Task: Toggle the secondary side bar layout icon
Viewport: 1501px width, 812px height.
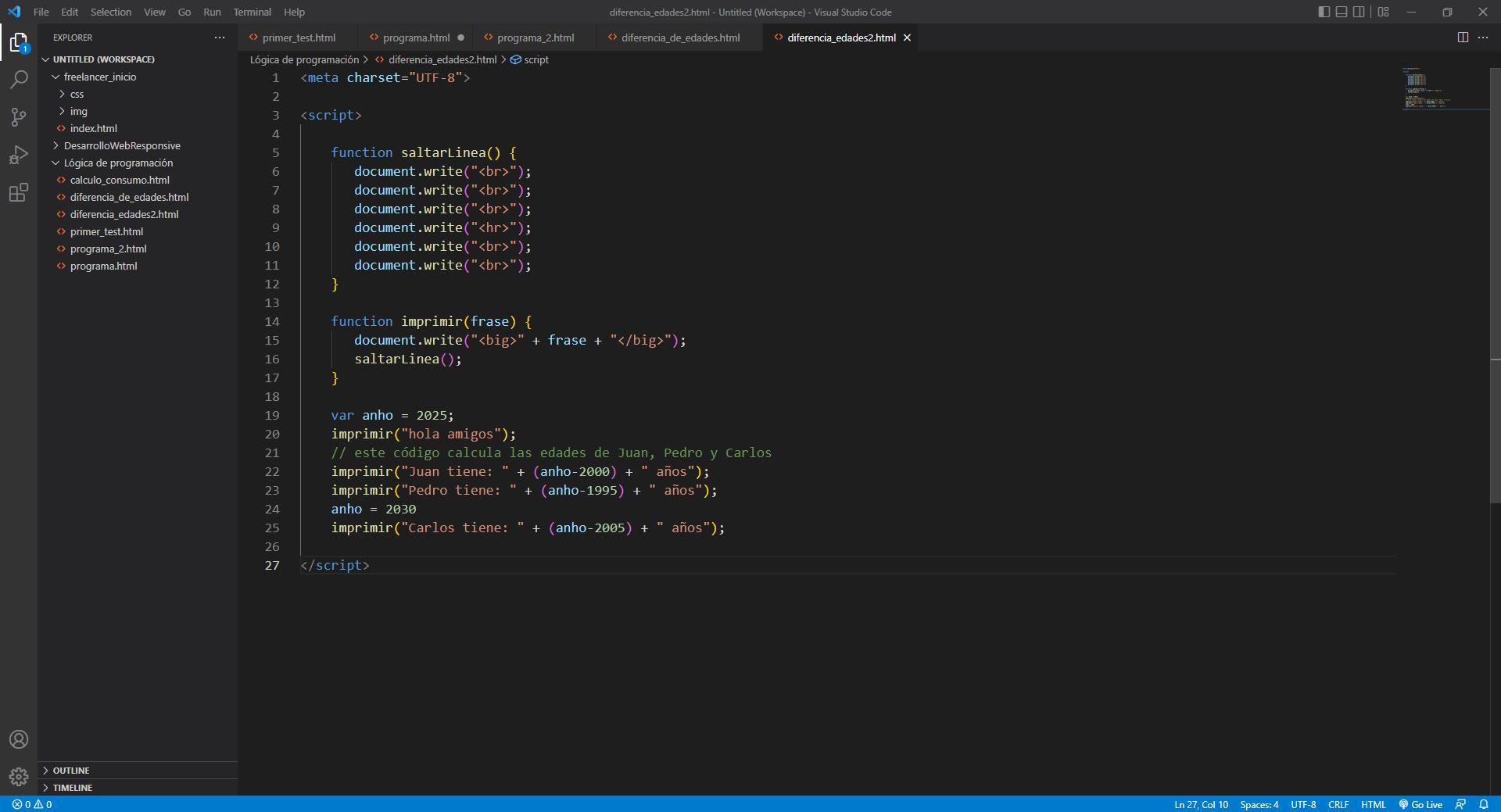Action: coord(1359,12)
